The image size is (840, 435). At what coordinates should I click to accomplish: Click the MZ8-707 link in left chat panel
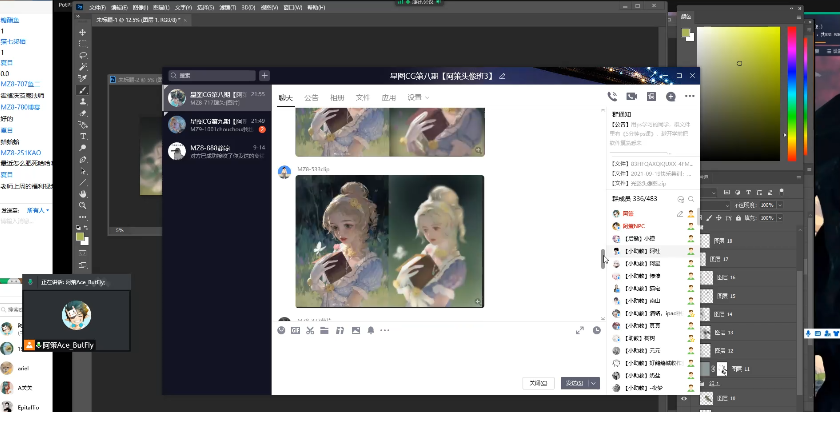(20, 84)
